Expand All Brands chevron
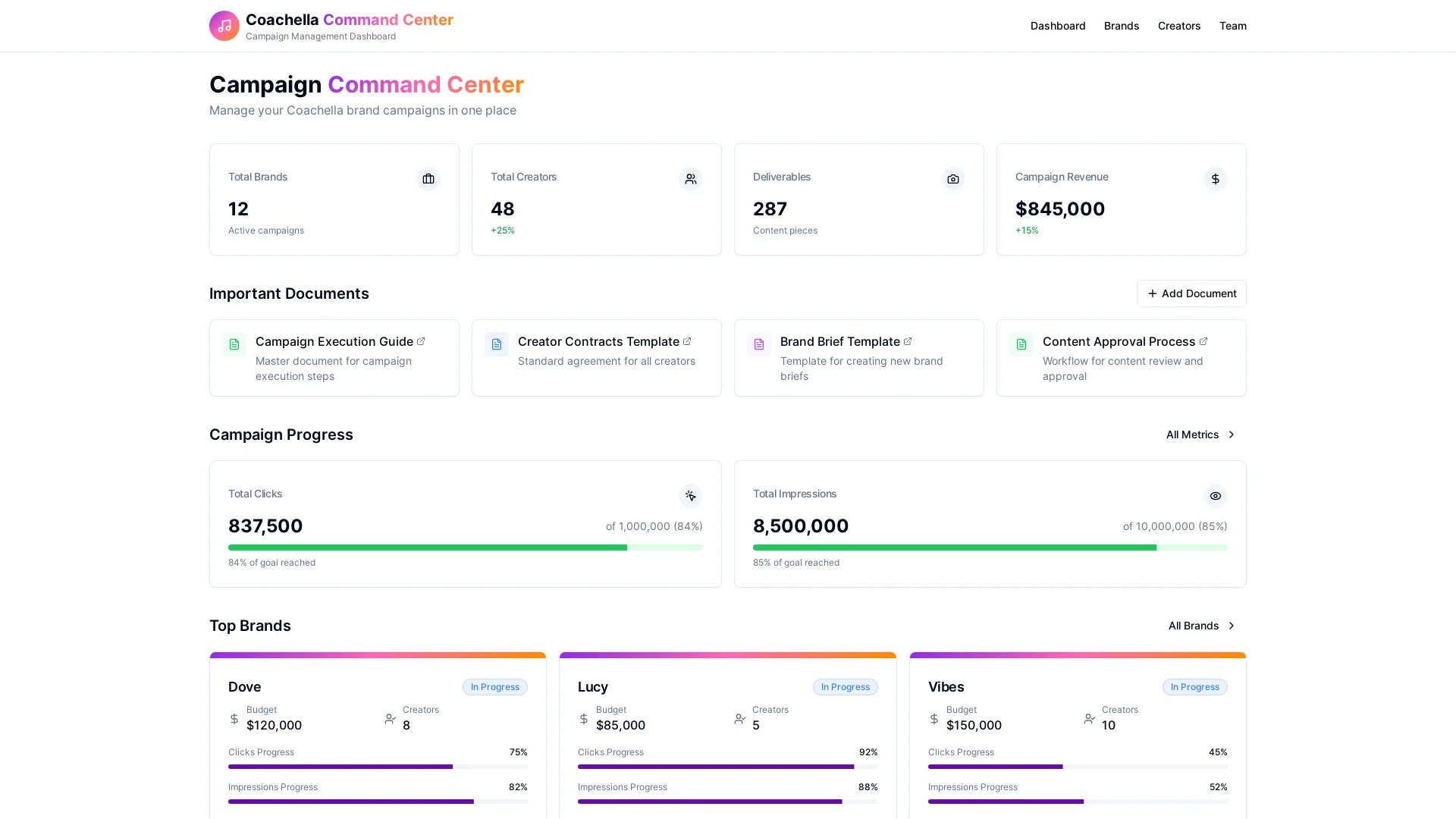Viewport: 1456px width, 819px height. (x=1231, y=626)
